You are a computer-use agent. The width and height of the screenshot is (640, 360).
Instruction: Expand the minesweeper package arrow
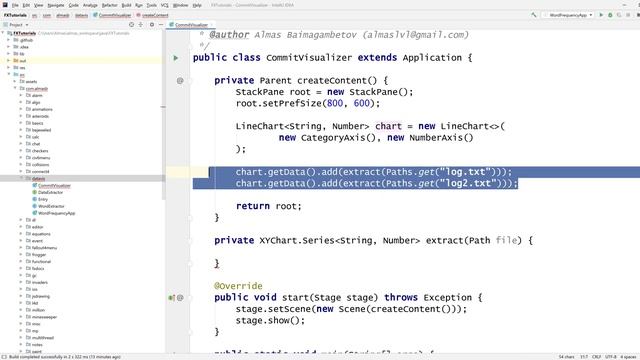(x=21, y=317)
